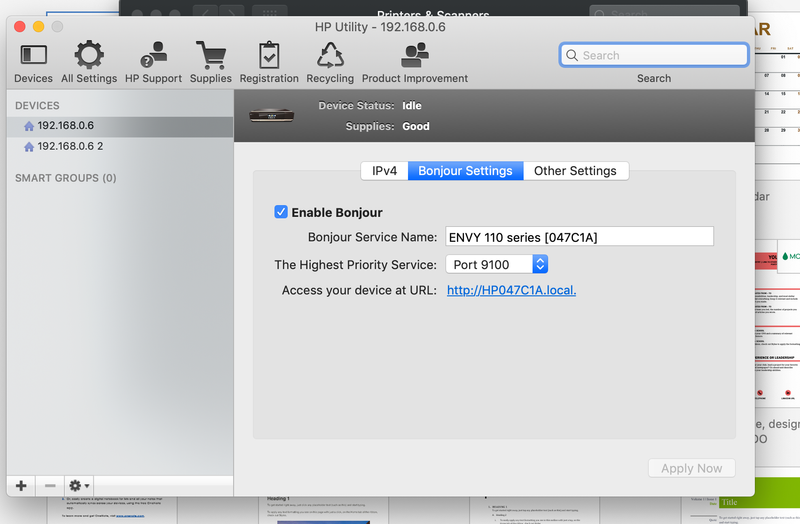This screenshot has width=800, height=524.
Task: Click the printer image in status header
Action: pos(271,115)
